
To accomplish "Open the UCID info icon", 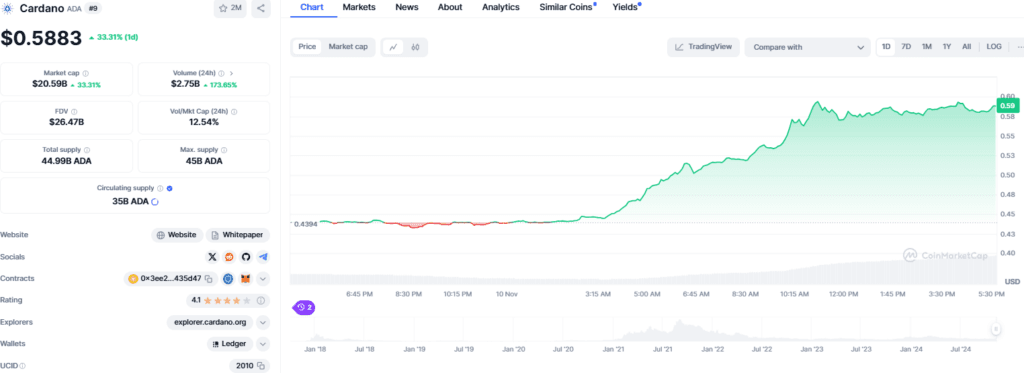I will [x=21, y=366].
